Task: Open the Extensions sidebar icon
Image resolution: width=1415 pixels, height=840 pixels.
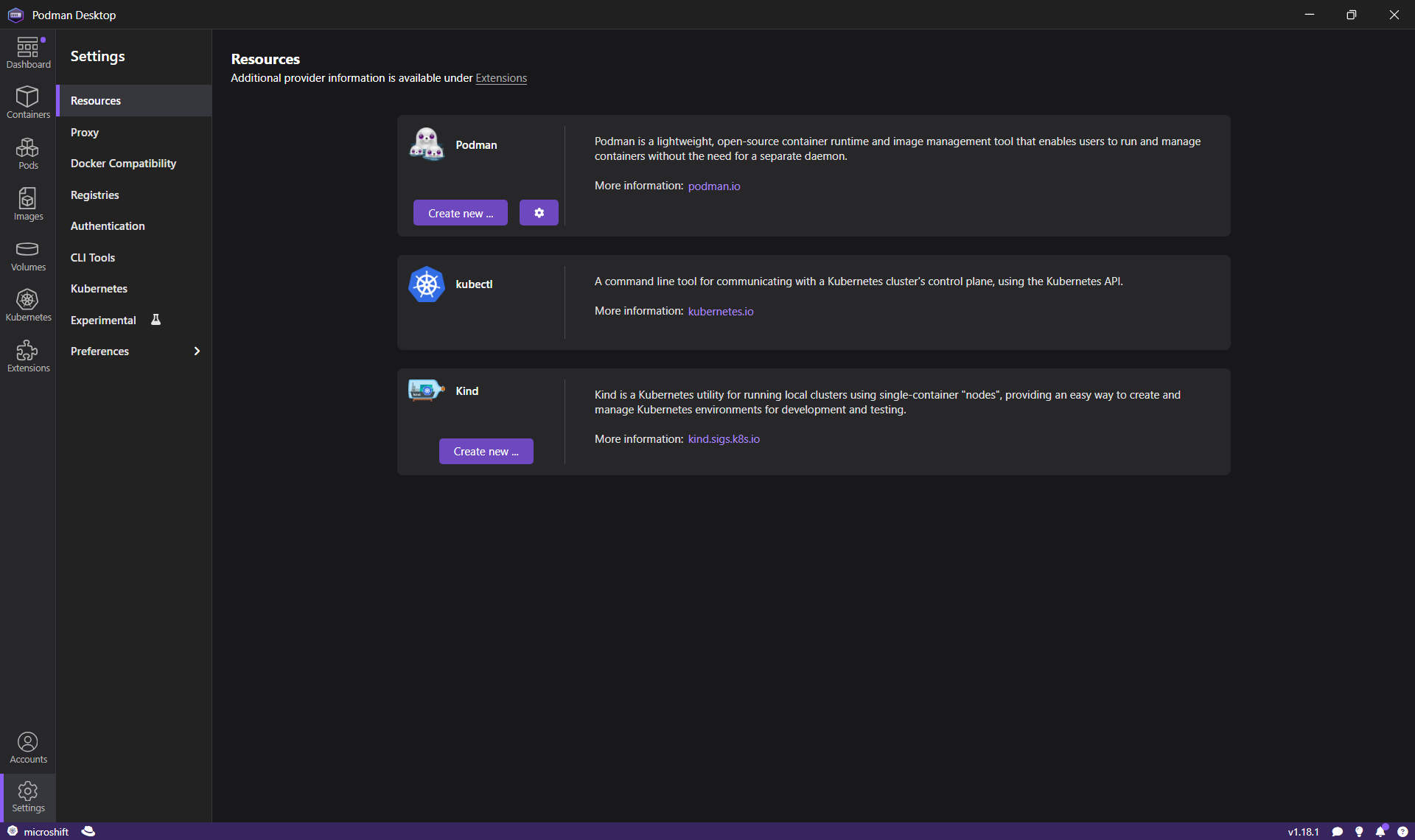Action: coord(28,356)
